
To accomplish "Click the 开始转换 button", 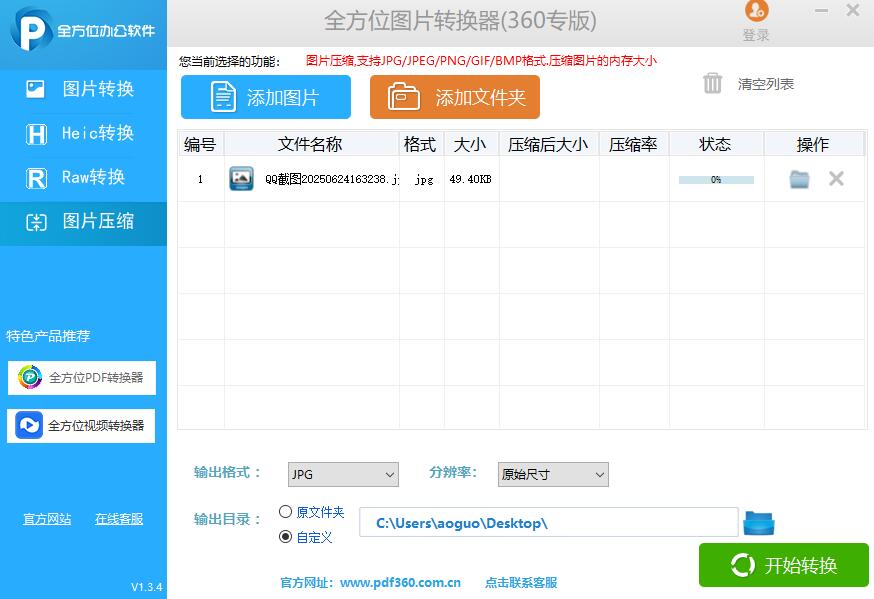I will point(784,565).
